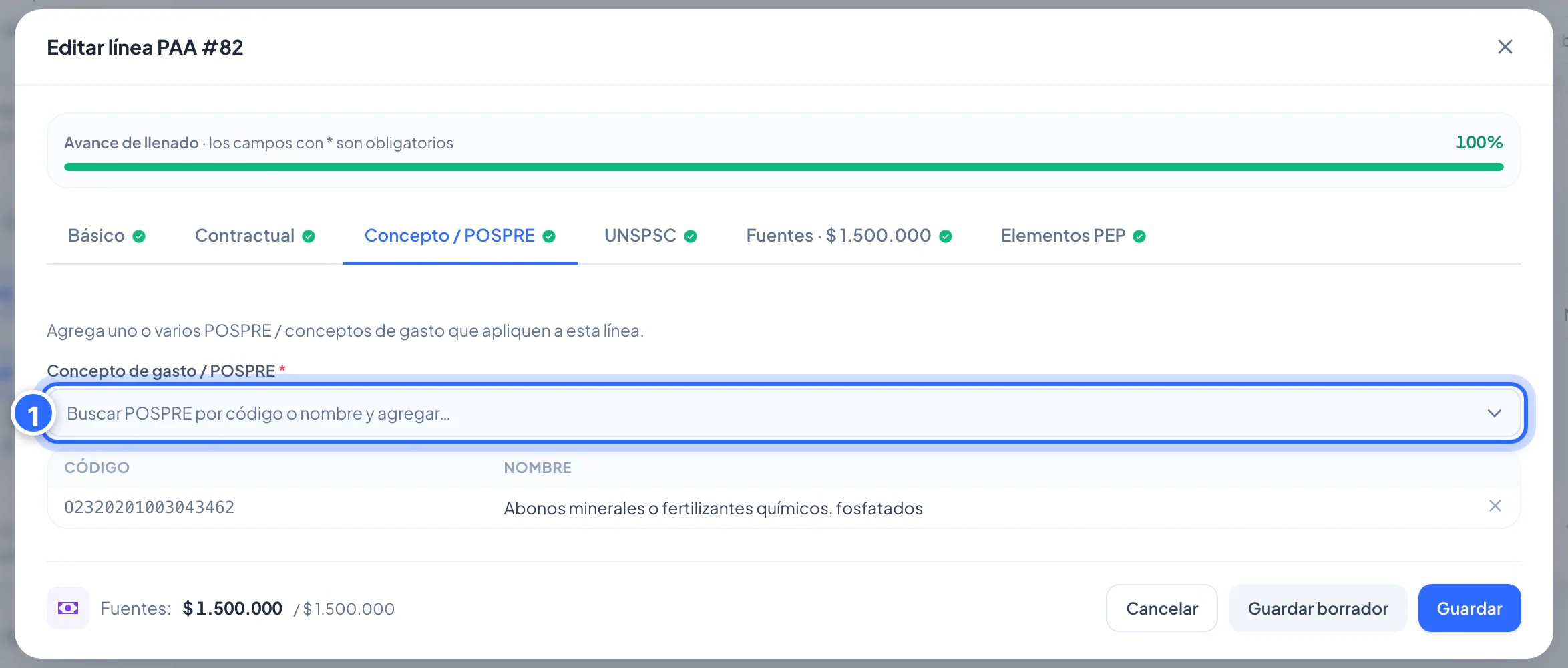This screenshot has width=1568, height=668.
Task: Click the blue Guardar button
Action: pos(1469,608)
